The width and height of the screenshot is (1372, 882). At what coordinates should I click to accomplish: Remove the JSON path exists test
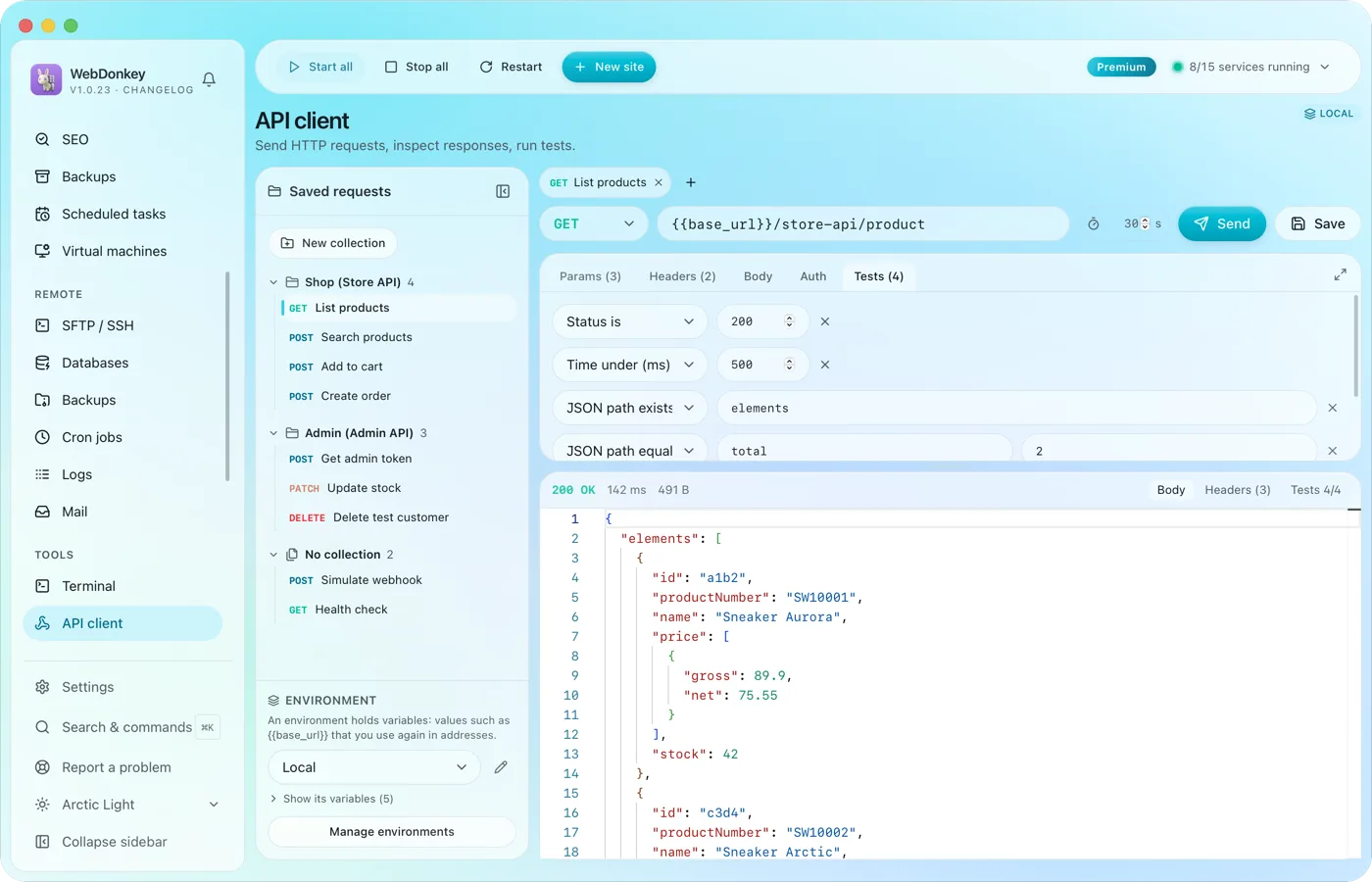(x=1333, y=408)
